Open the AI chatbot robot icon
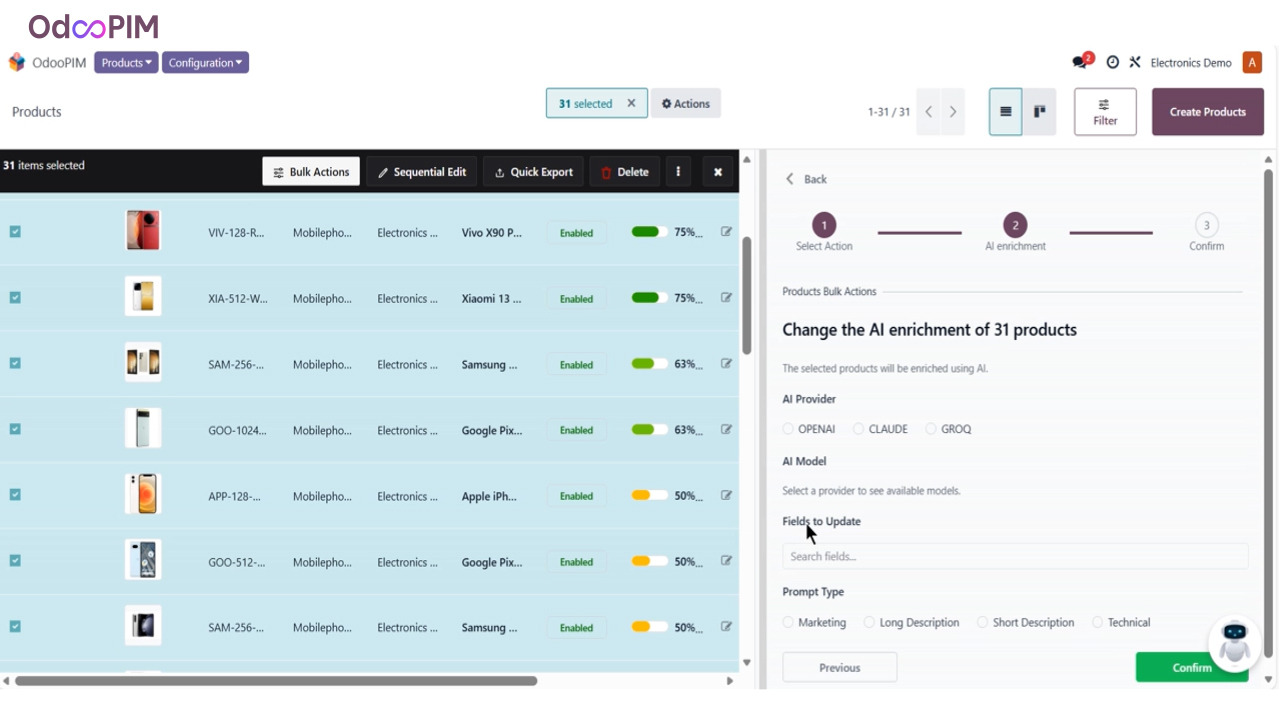 click(1234, 643)
